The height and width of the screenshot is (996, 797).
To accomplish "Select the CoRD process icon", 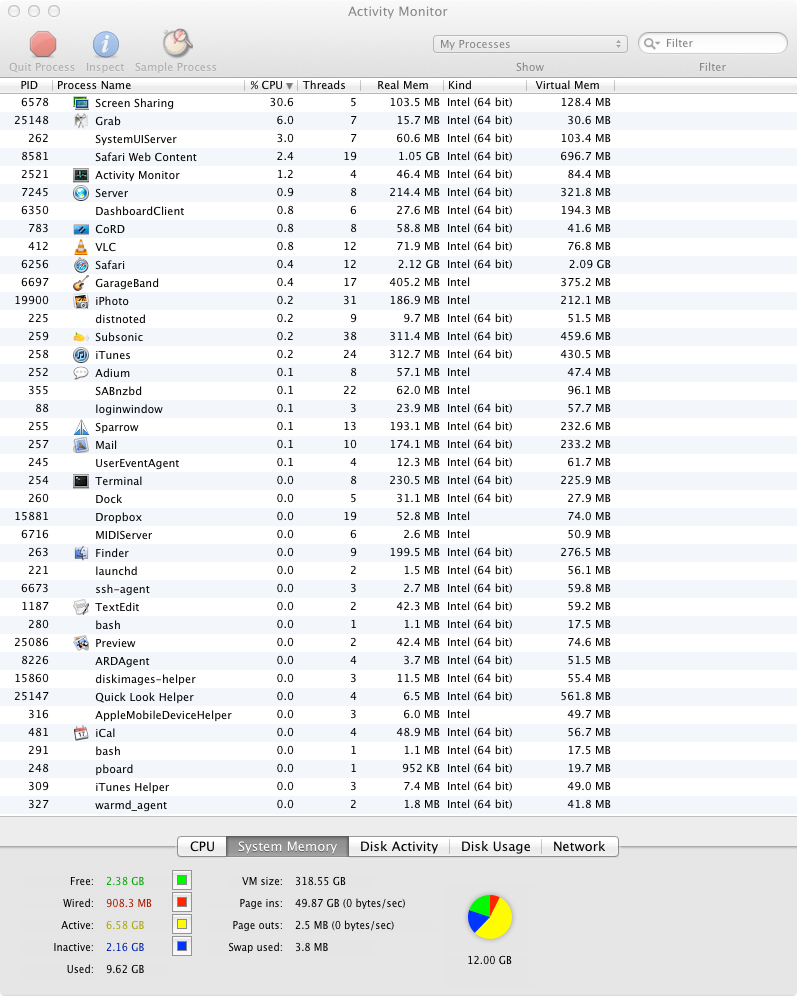I will click(x=81, y=229).
